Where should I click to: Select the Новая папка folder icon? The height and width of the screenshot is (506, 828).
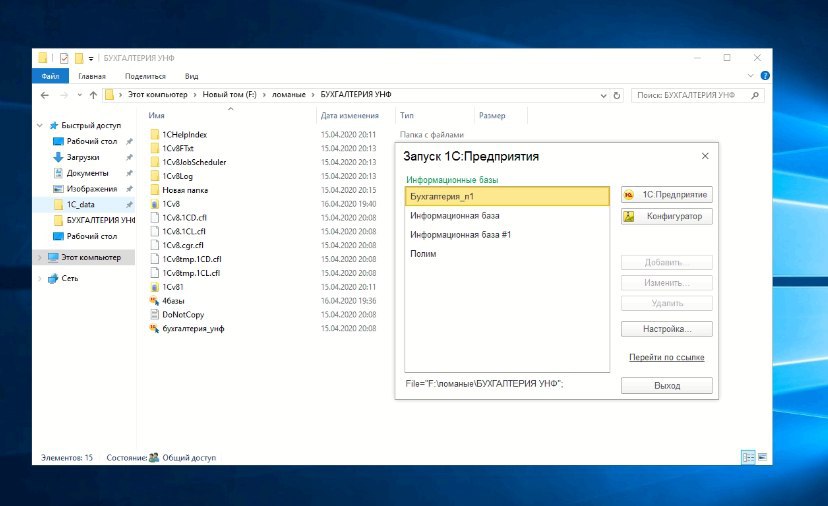click(x=154, y=190)
